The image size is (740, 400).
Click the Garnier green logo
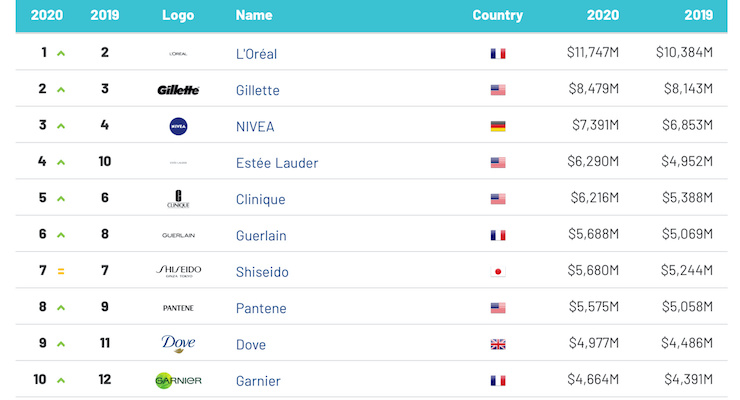click(x=178, y=380)
